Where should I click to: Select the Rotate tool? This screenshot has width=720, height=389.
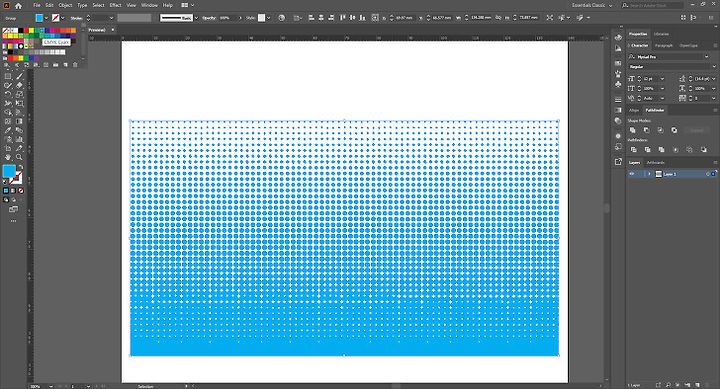click(x=8, y=94)
